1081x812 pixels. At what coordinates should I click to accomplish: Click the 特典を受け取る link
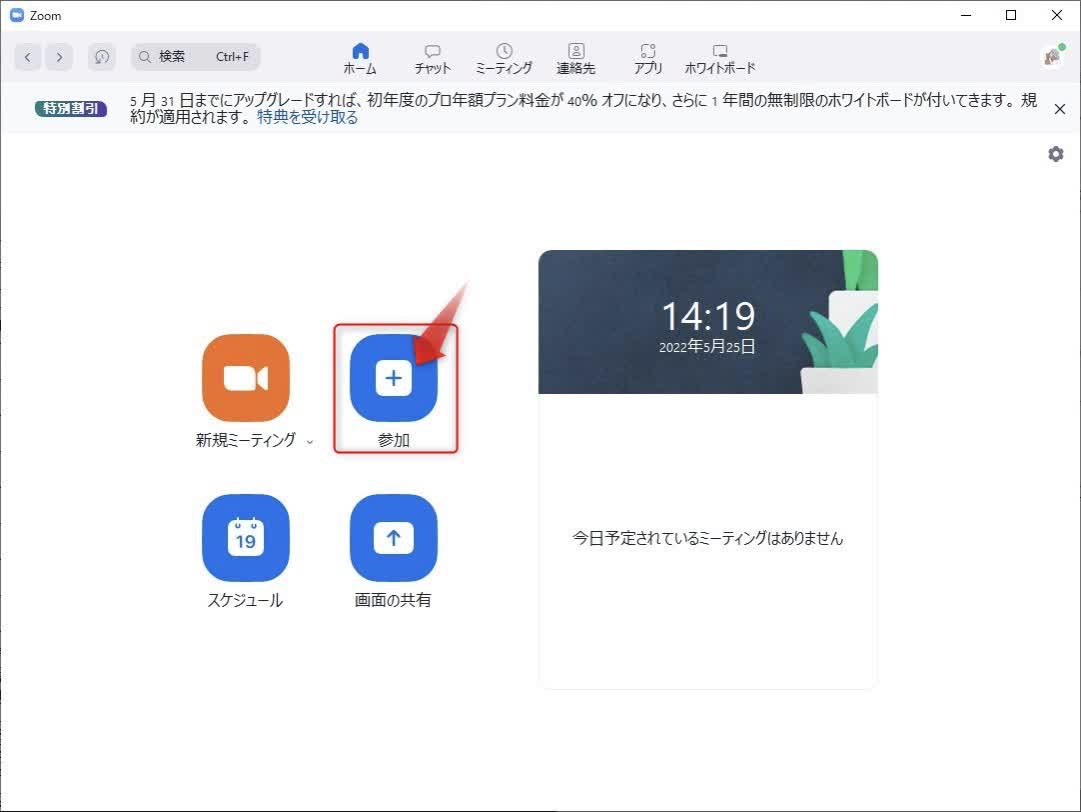click(x=307, y=117)
